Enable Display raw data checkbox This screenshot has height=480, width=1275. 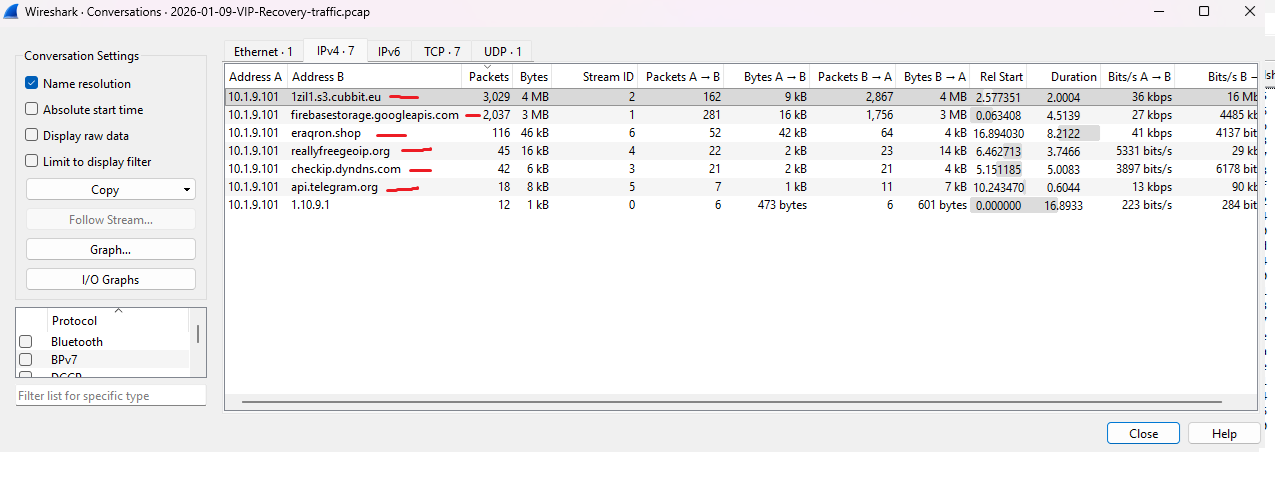[x=32, y=136]
